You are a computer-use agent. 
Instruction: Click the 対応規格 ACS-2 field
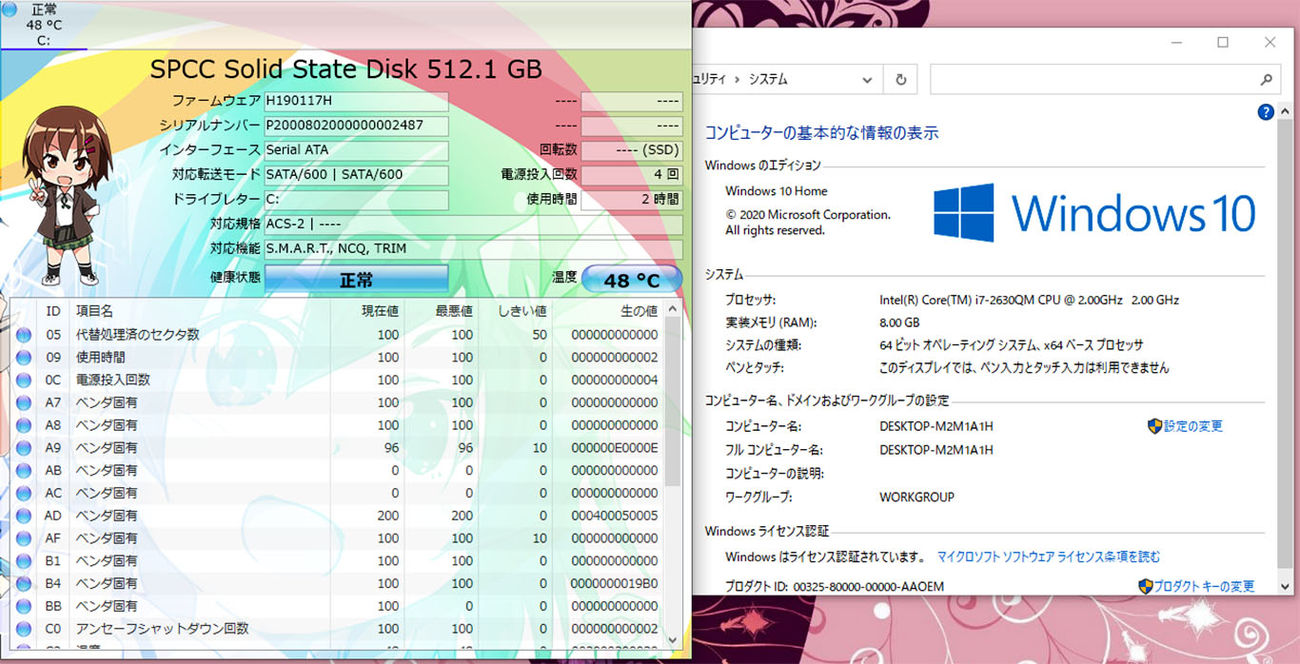[473, 224]
